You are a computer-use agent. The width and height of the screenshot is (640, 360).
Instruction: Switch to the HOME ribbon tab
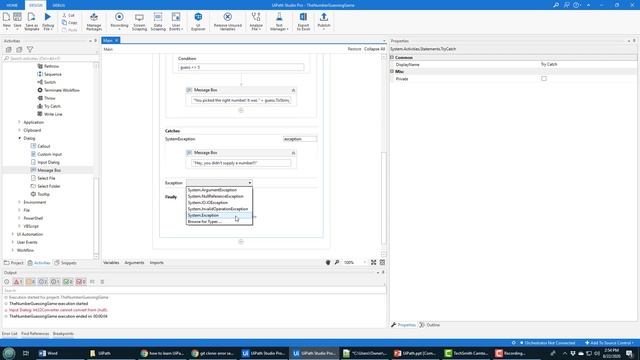coord(12,5)
